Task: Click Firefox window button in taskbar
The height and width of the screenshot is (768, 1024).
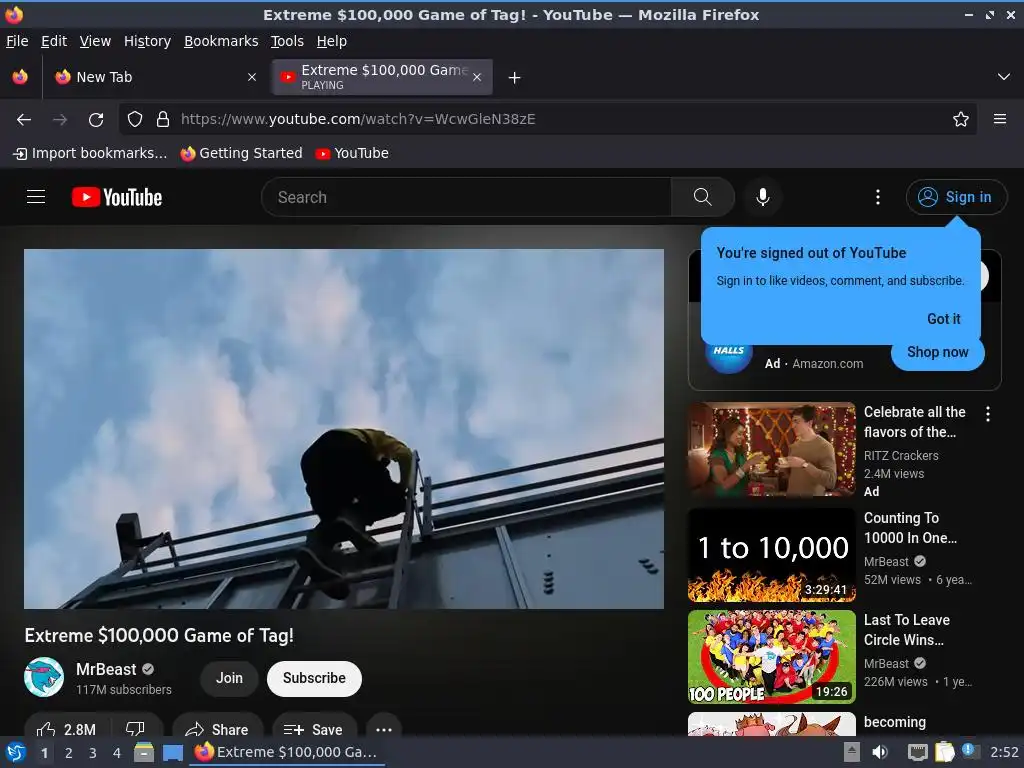Action: click(x=287, y=752)
